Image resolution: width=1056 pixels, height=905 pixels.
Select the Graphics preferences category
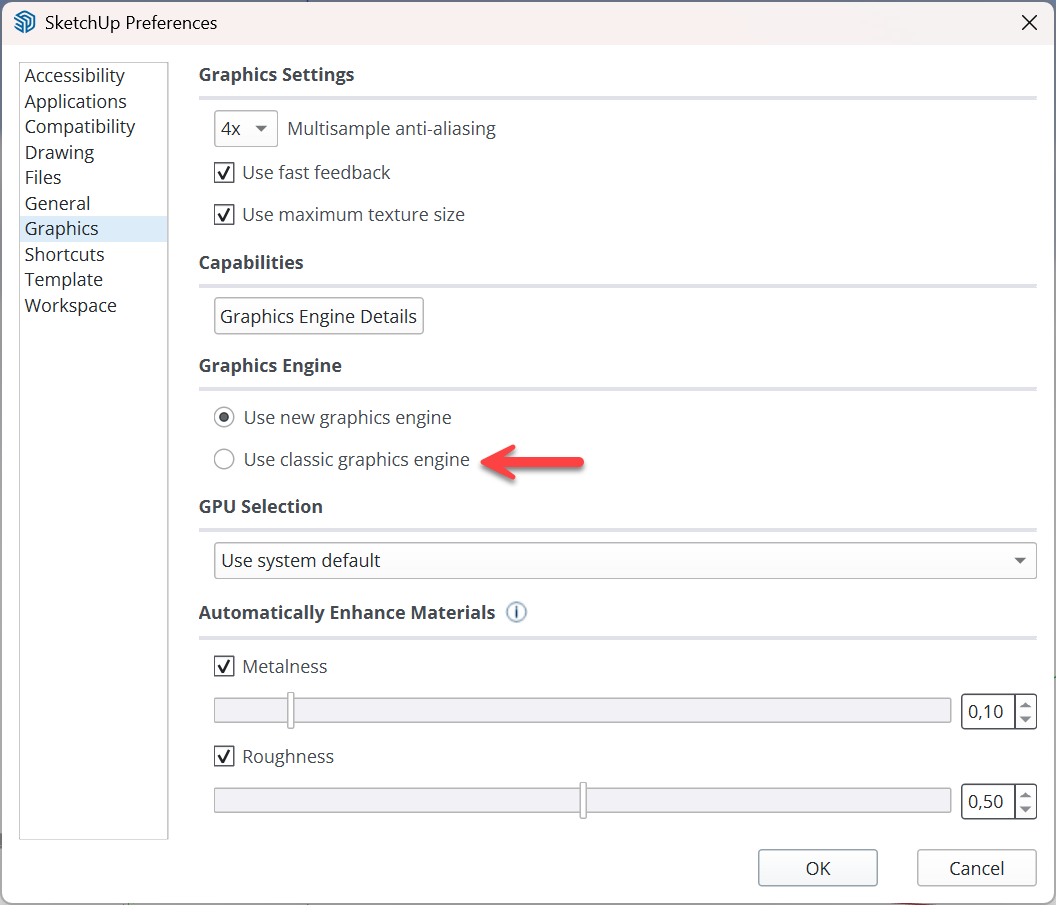(94, 229)
